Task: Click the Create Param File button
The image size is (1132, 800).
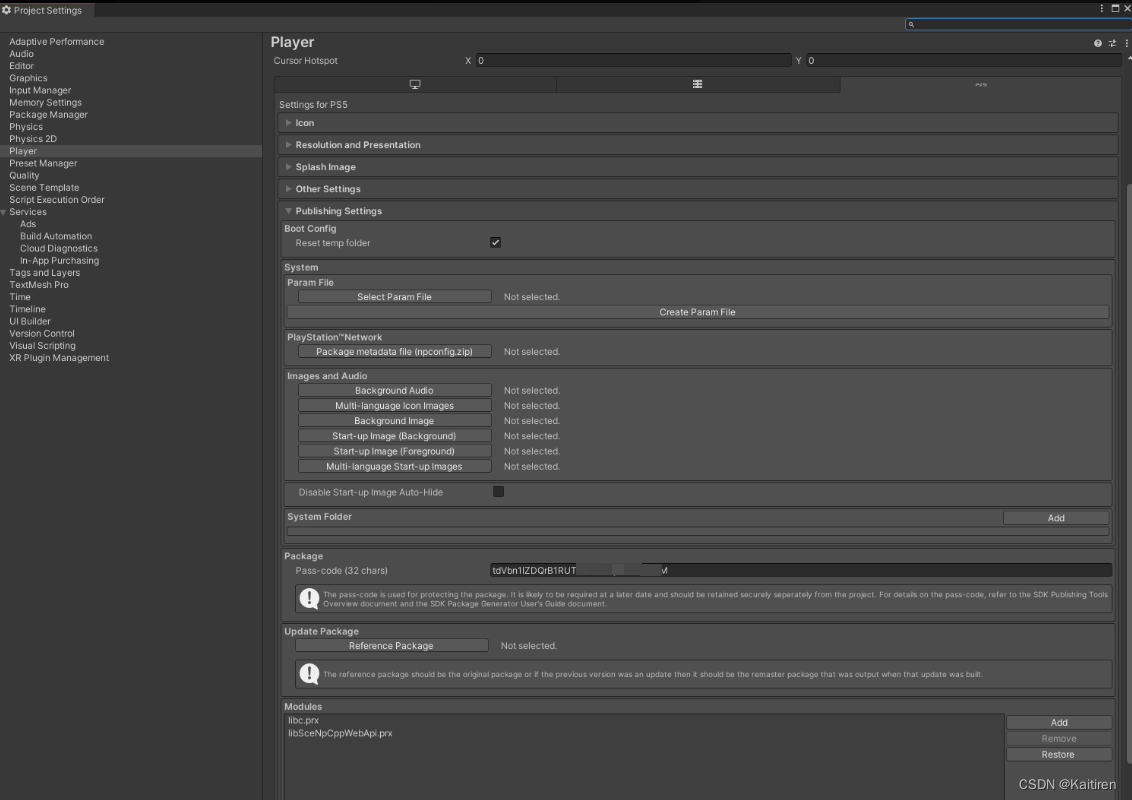Action: click(697, 311)
